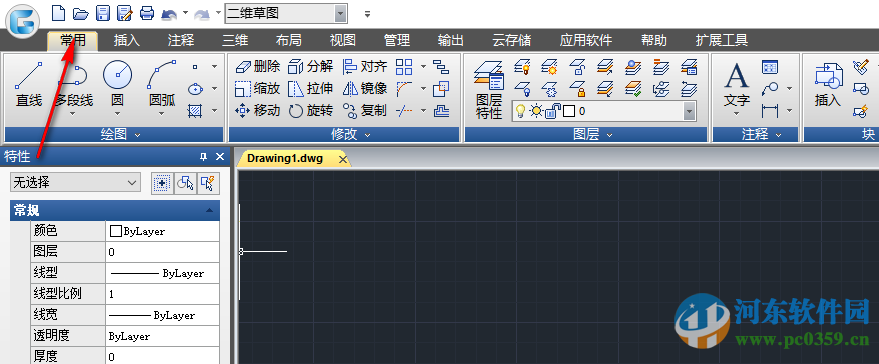
Task: Click the quick select icon in 特性 panel
Action: click(x=209, y=183)
